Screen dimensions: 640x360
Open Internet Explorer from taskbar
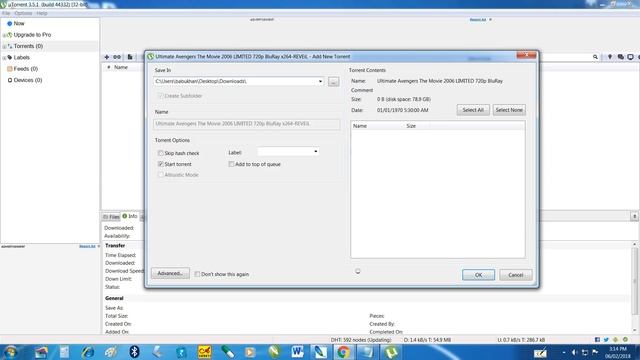pos(87,352)
